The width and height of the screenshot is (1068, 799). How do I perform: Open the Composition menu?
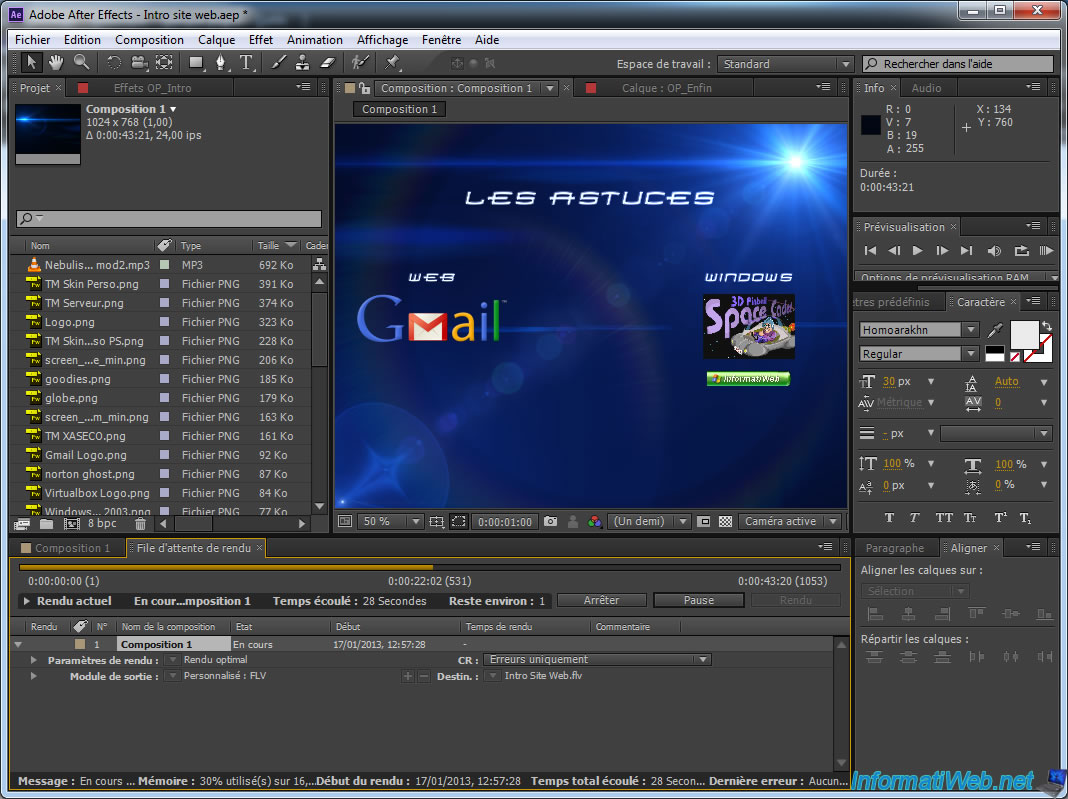(149, 40)
